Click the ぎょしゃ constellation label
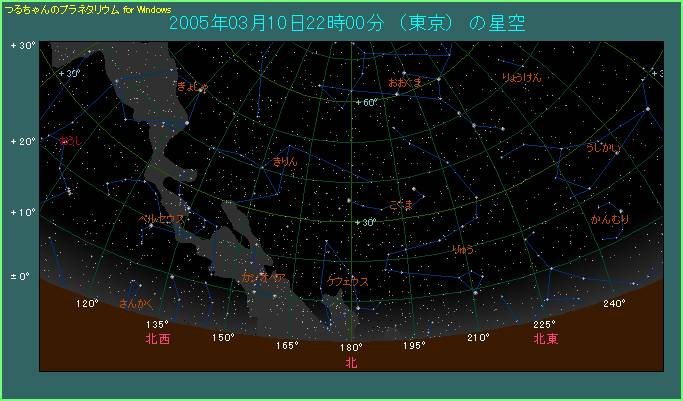The image size is (683, 401). (x=192, y=87)
